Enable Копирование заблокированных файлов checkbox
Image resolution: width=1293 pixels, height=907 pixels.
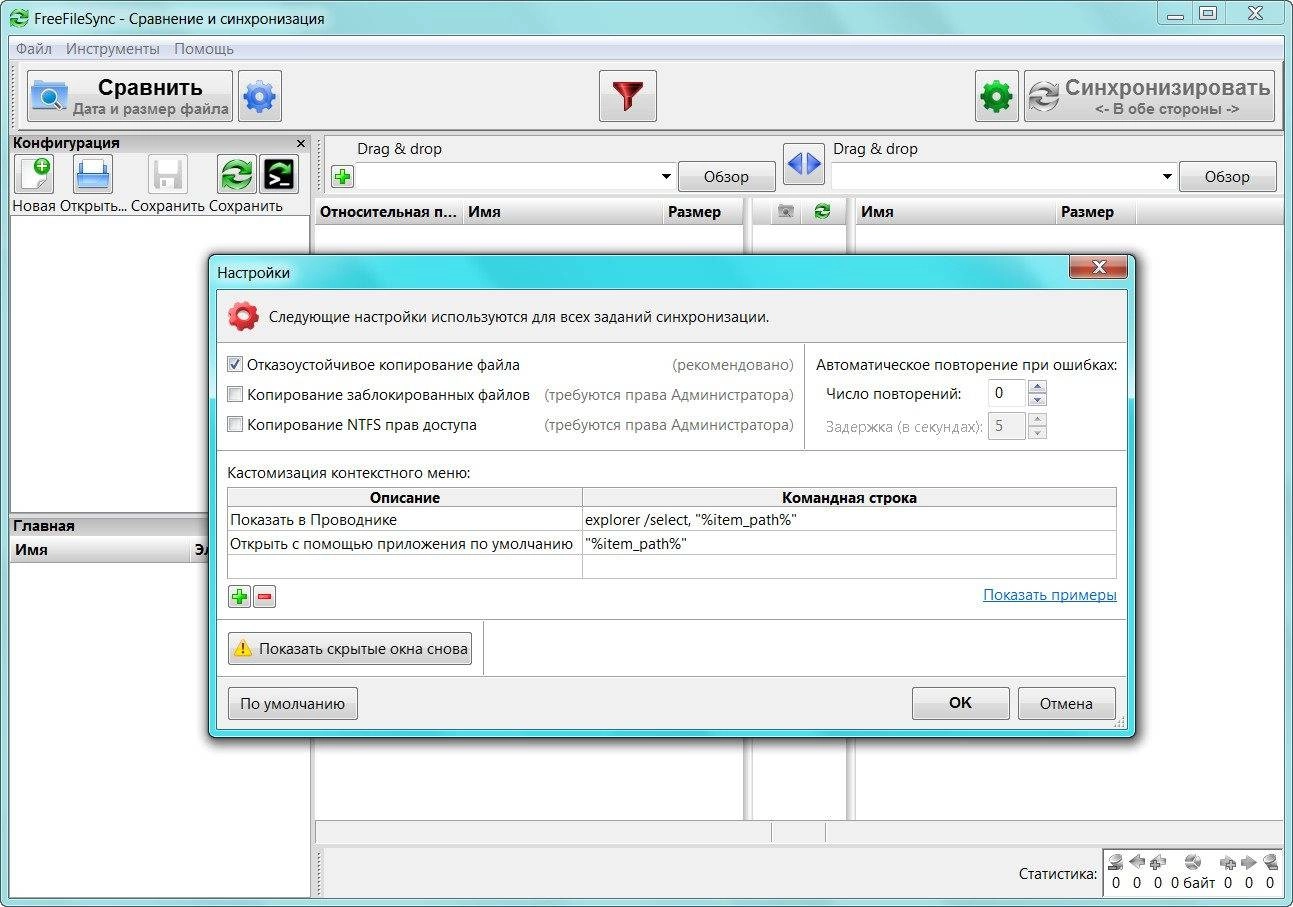click(236, 394)
